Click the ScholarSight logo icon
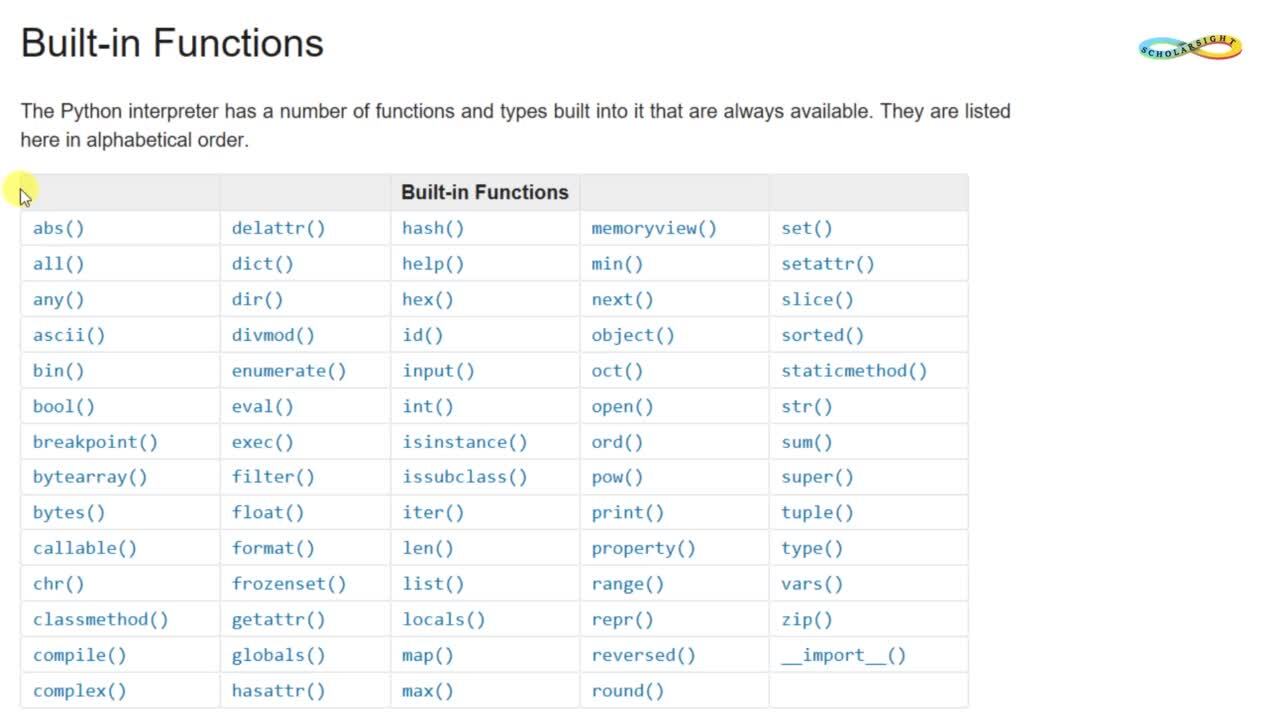Image resolution: width=1280 pixels, height=720 pixels. 1190,47
